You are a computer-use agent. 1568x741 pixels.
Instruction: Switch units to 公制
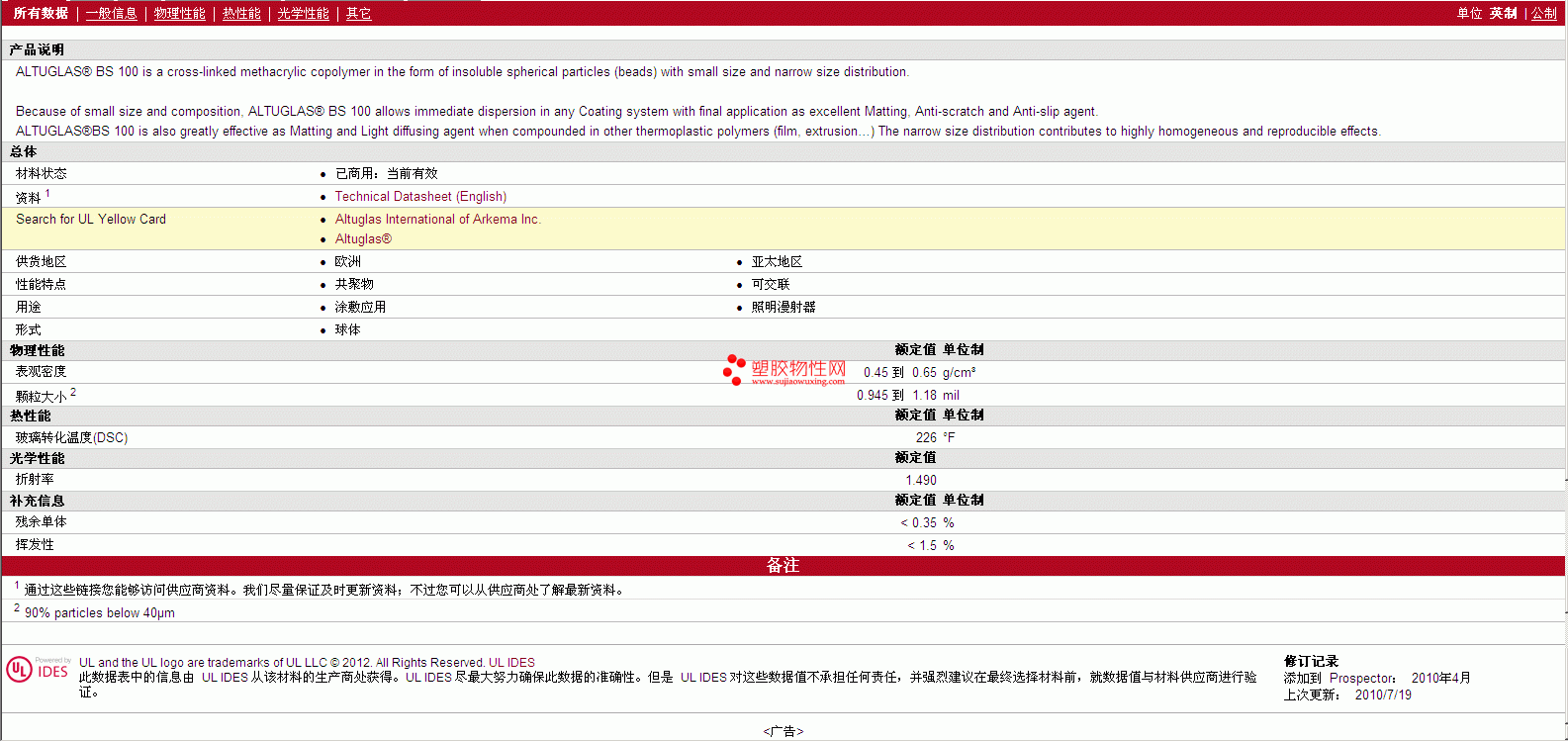click(1544, 13)
